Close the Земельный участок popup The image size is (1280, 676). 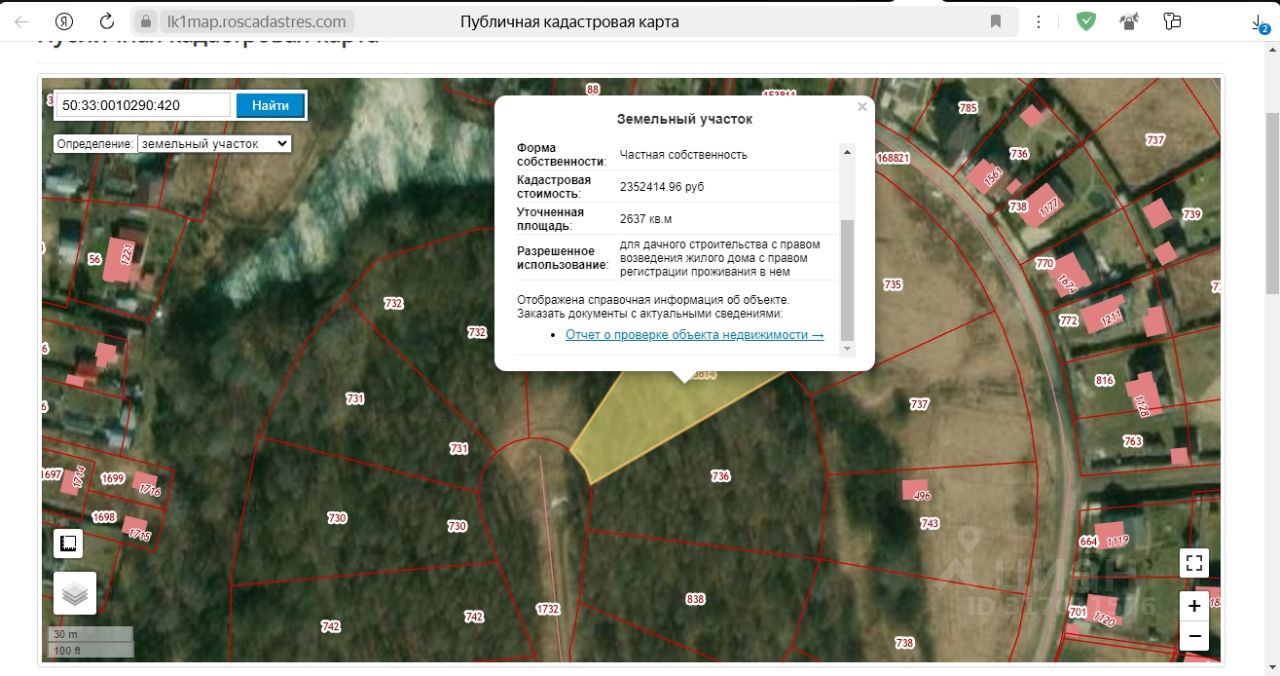(x=862, y=107)
